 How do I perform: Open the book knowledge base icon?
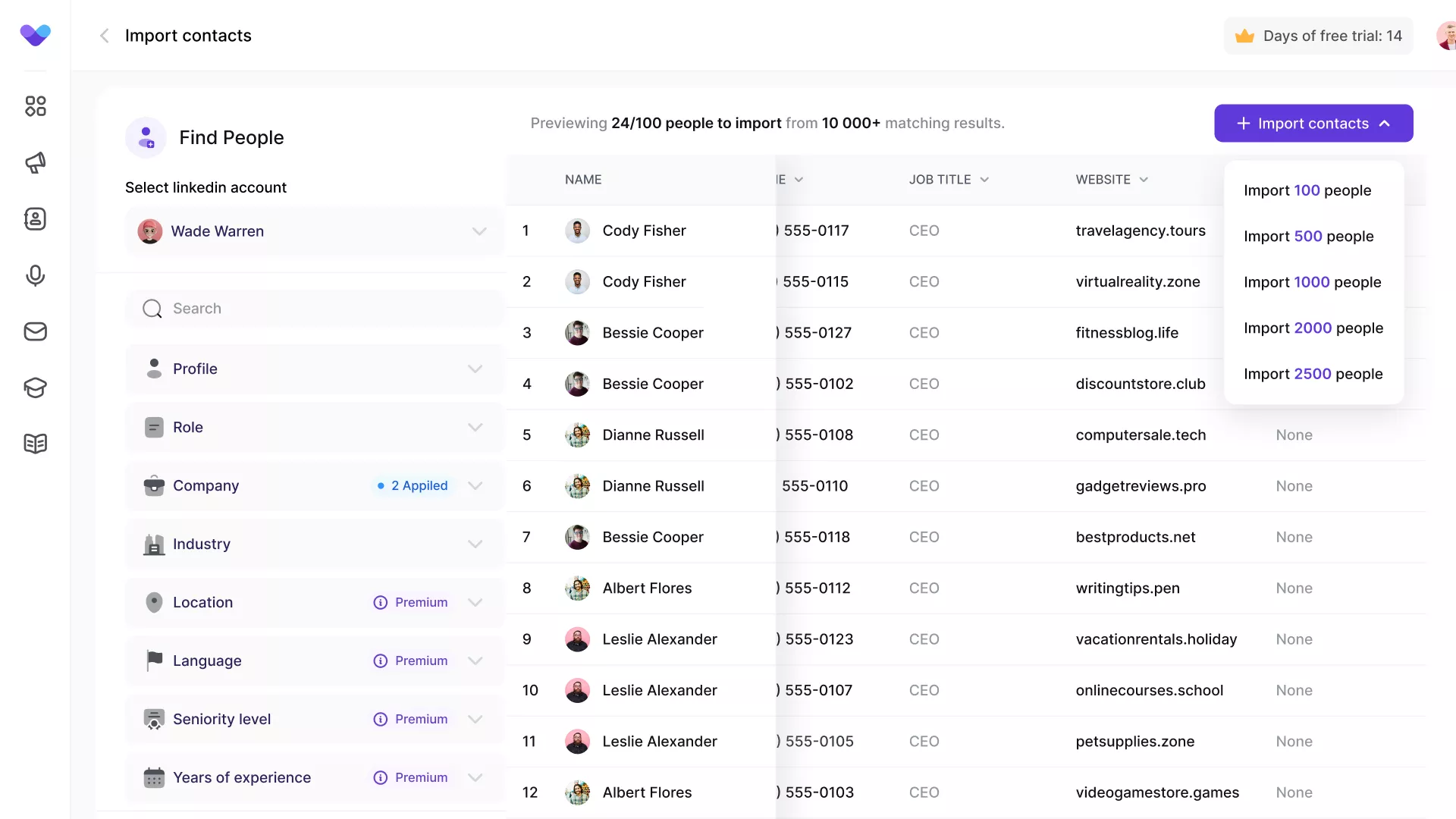click(x=35, y=444)
